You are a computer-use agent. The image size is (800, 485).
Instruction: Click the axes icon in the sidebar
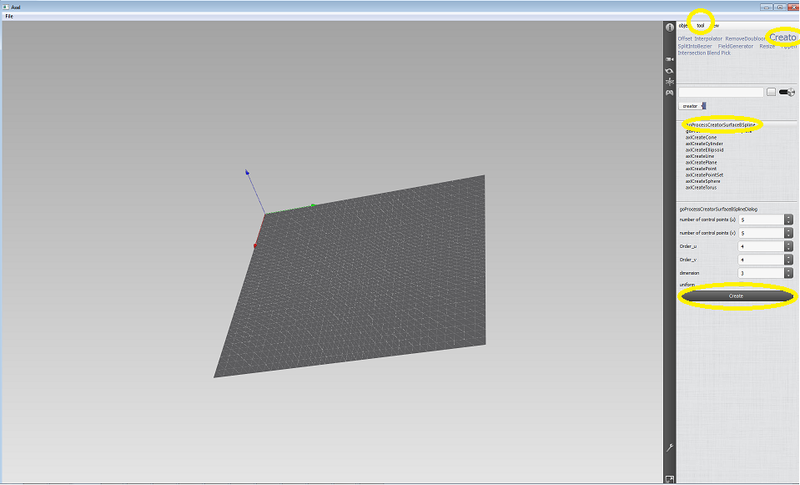point(670,81)
